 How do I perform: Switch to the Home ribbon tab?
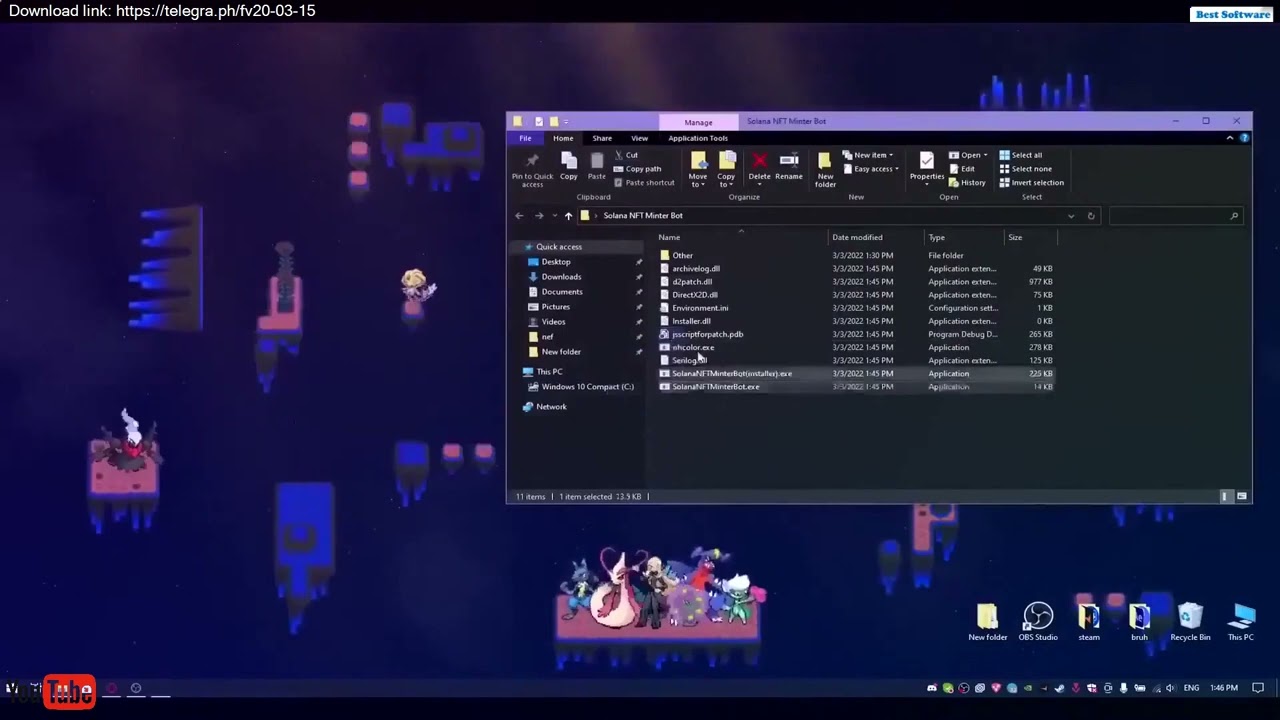563,138
